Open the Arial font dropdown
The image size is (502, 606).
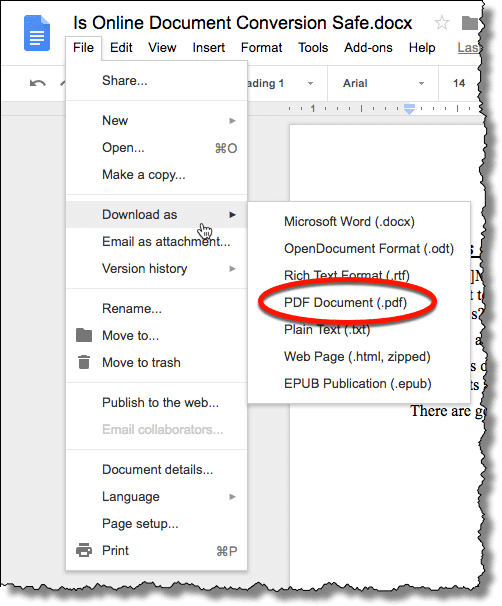click(383, 83)
